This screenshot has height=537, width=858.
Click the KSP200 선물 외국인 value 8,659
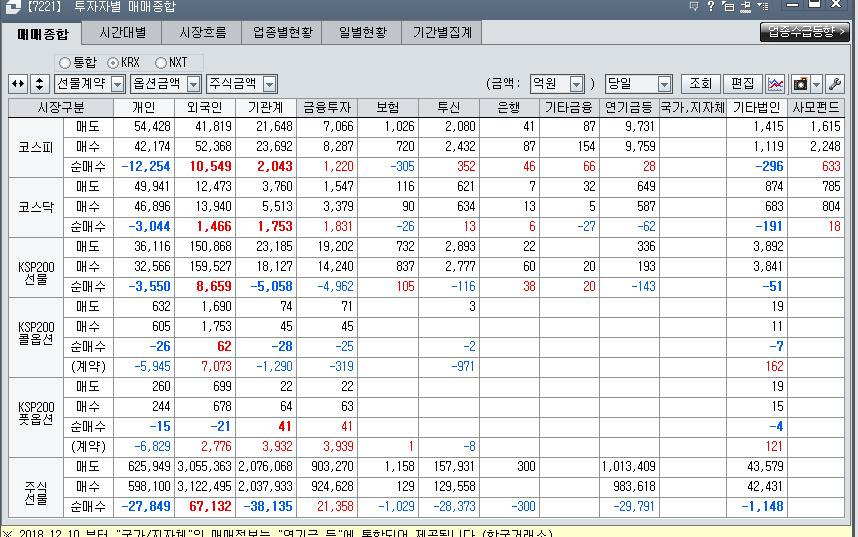[x=213, y=286]
